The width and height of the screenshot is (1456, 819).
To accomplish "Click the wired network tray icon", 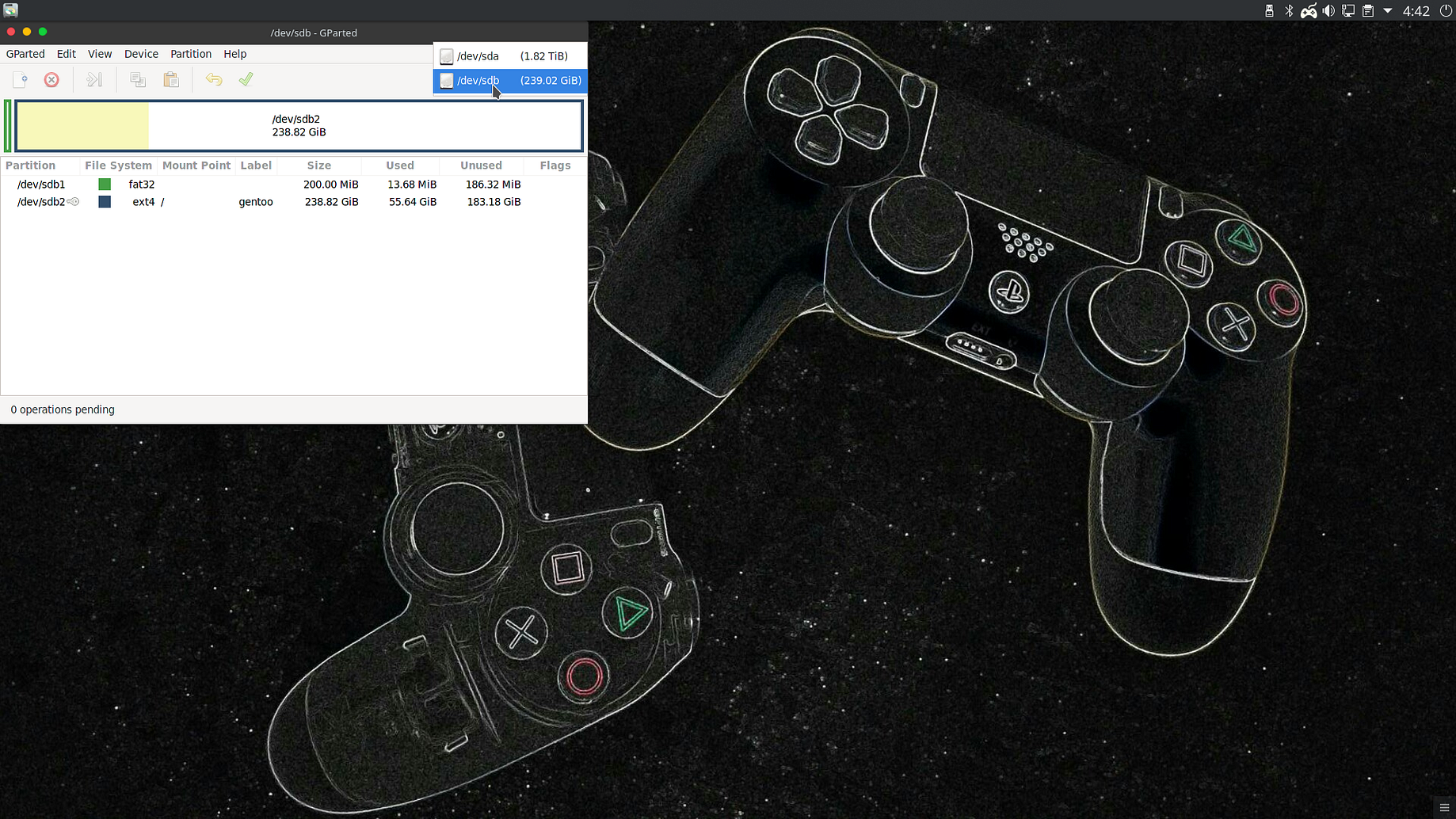I will tap(1348, 10).
